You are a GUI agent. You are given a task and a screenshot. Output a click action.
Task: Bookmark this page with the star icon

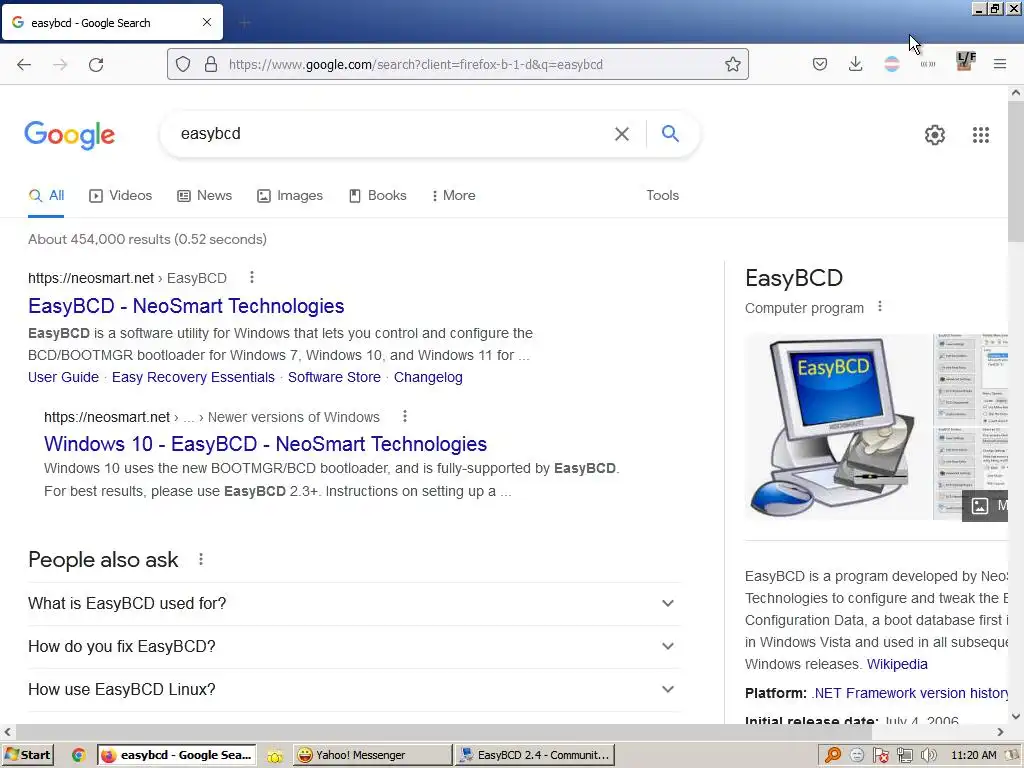click(x=733, y=64)
